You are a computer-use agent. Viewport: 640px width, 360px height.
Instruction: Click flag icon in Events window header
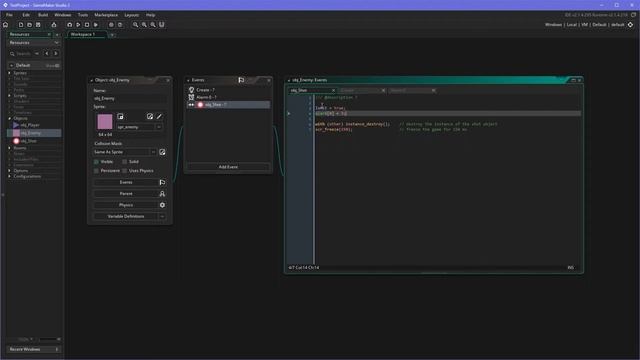pos(241,80)
